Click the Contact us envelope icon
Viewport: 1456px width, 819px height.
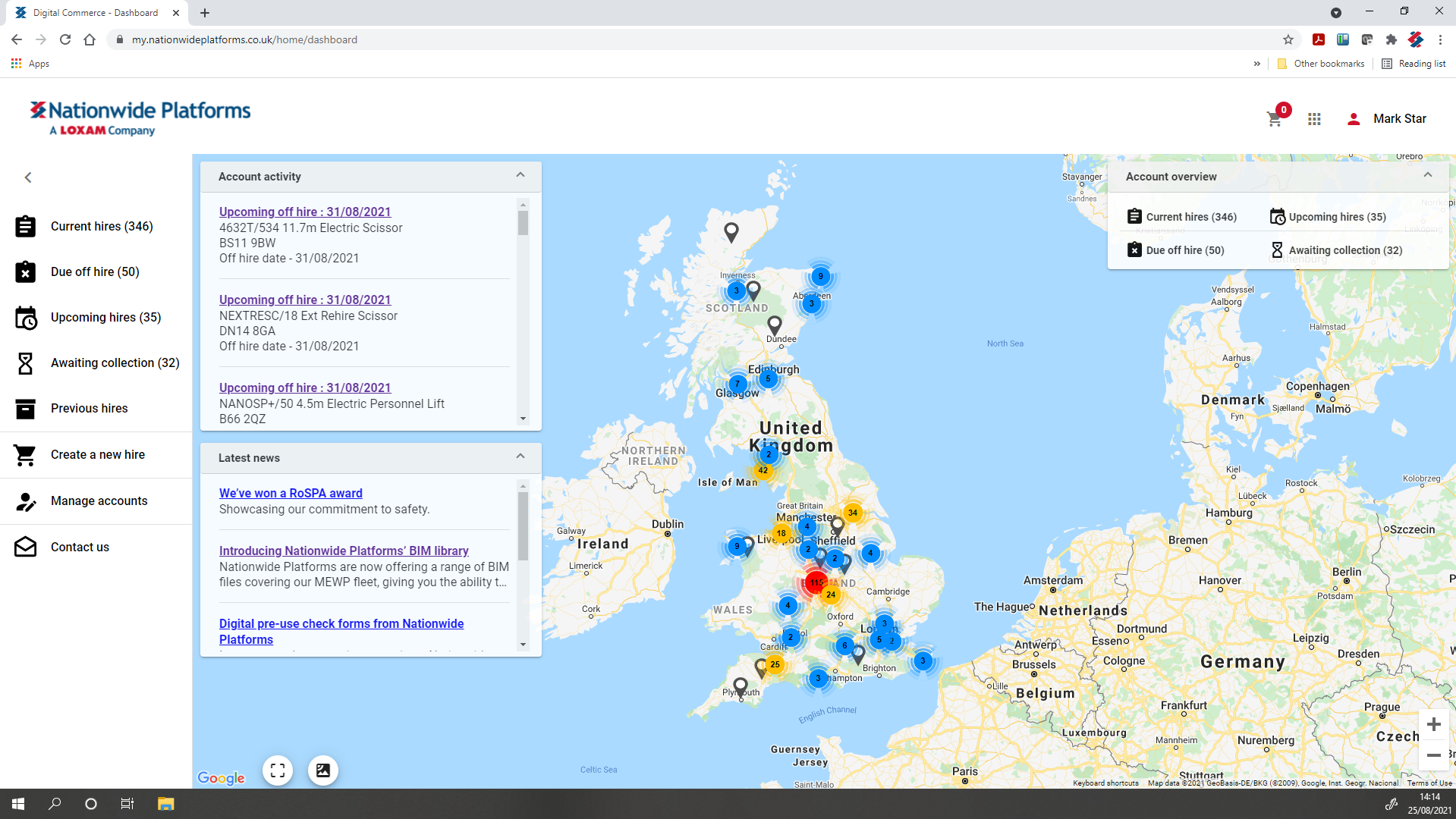[25, 547]
